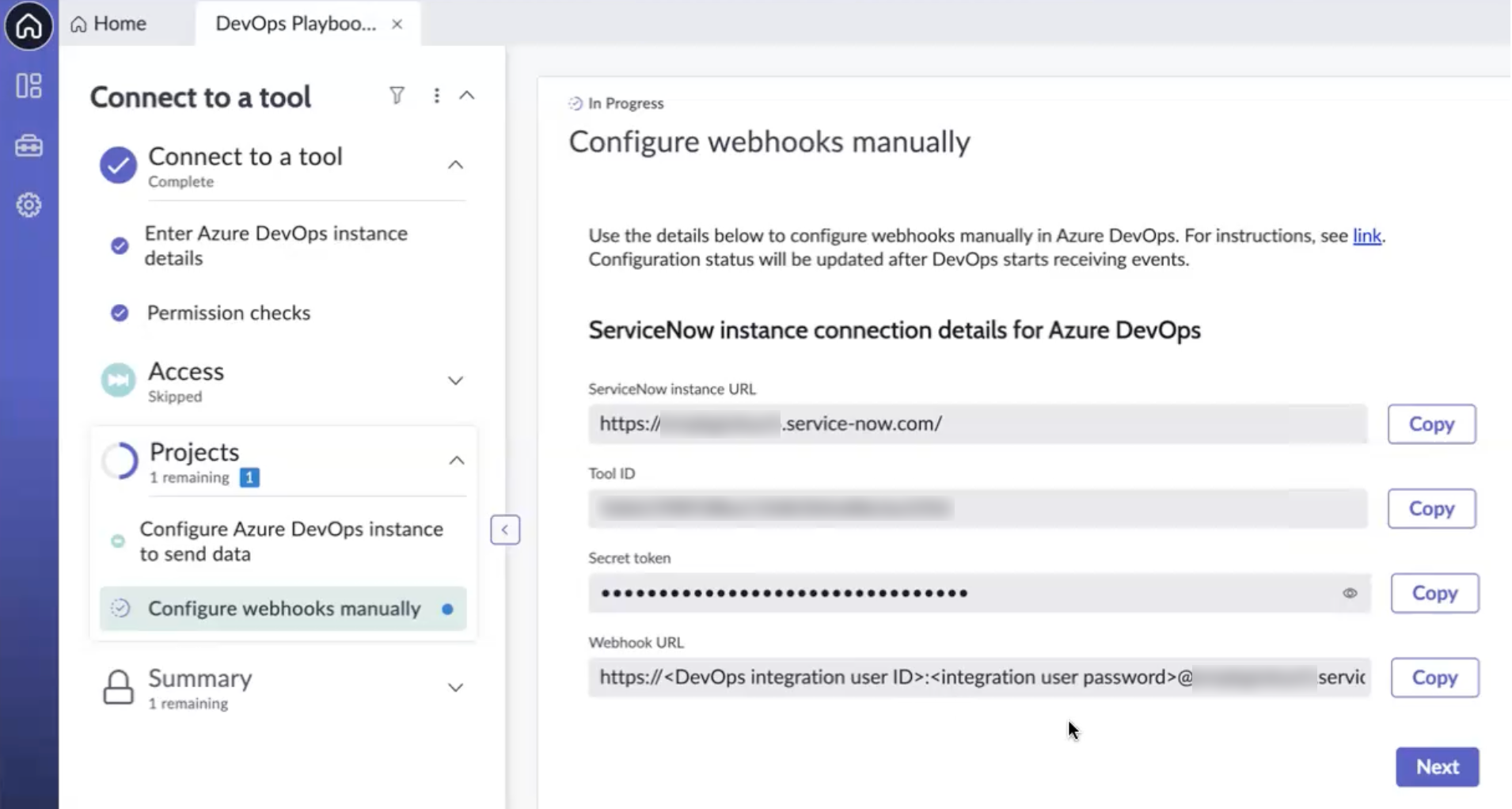The height and width of the screenshot is (809, 1512).
Task: Click the check icon beside Enter Azure DevOps details
Action: click(x=120, y=245)
